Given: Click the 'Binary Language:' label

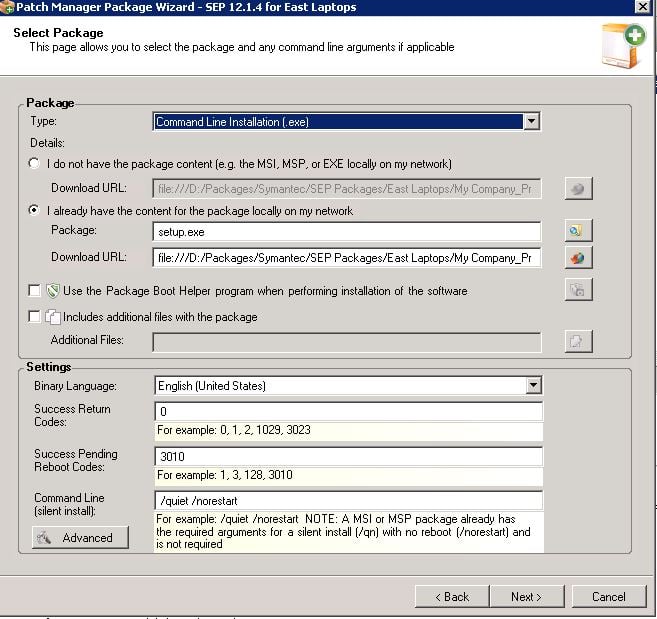Looking at the screenshot, I should (75, 386).
